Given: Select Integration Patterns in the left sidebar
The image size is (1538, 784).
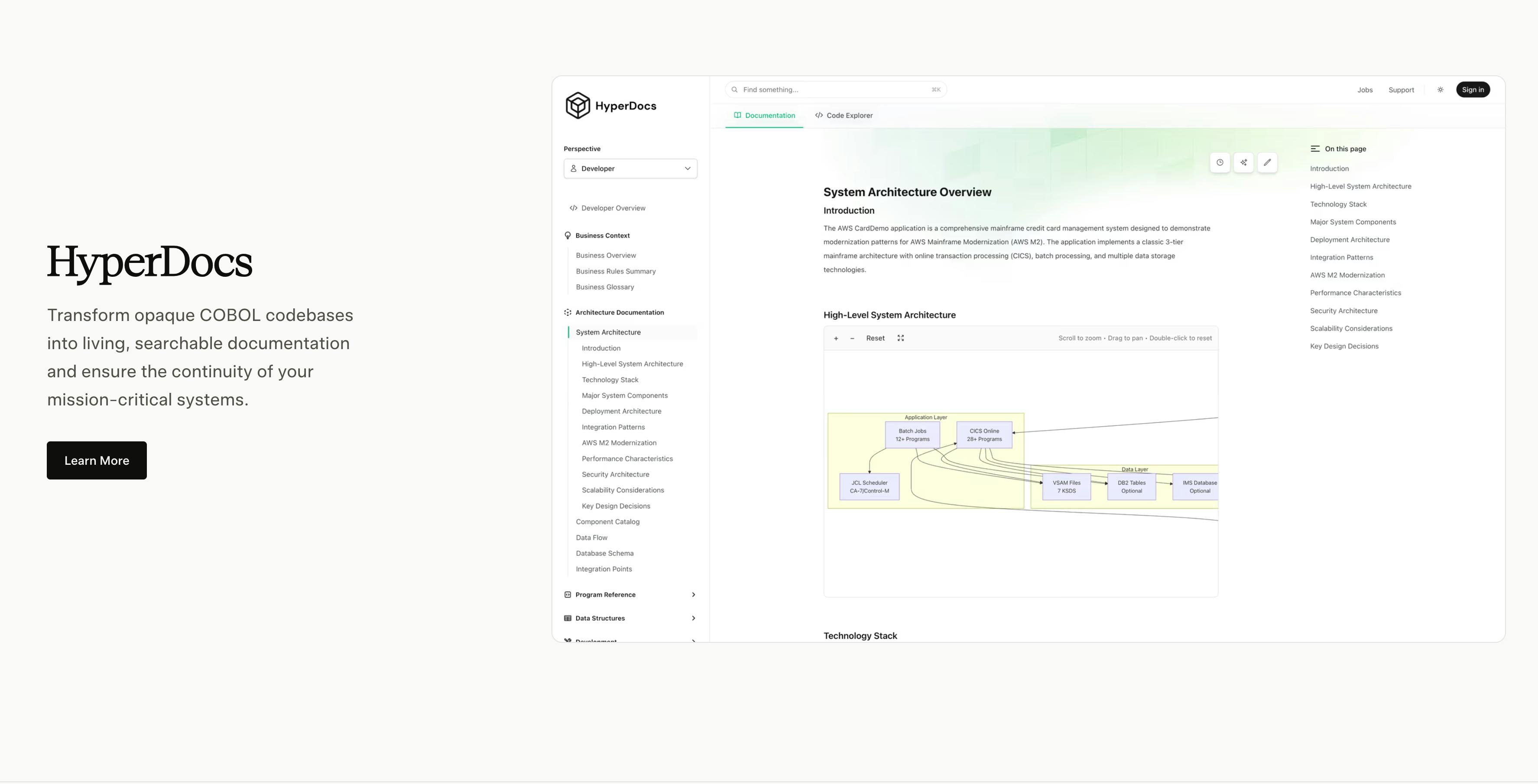Looking at the screenshot, I should pos(613,428).
